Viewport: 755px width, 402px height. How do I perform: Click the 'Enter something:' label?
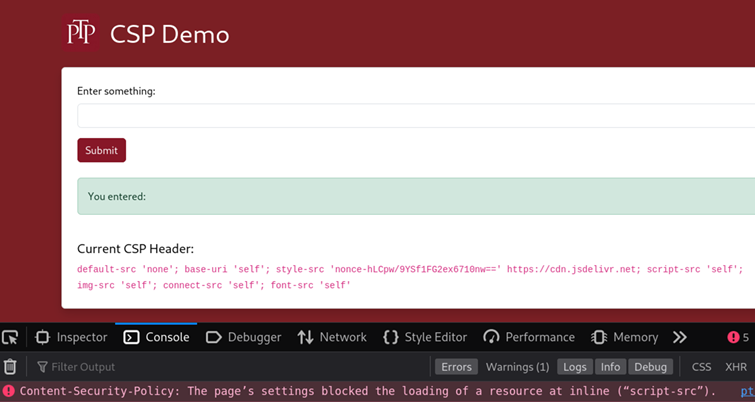coord(116,91)
